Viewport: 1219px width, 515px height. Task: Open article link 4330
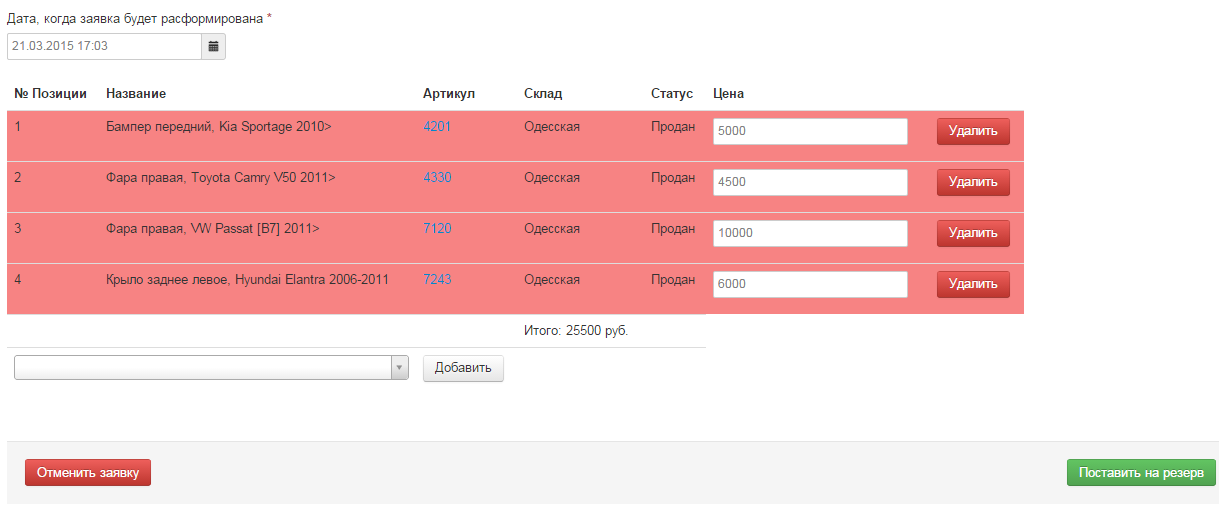click(437, 178)
